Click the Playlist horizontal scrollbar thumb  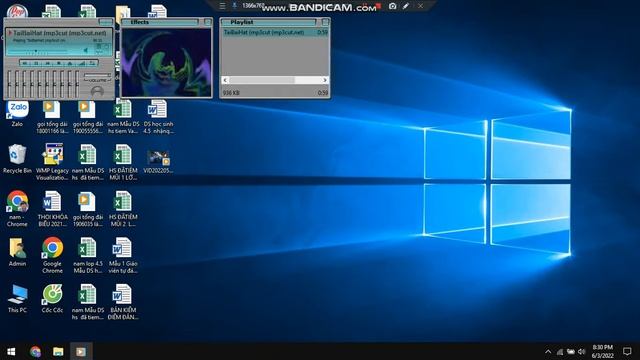click(x=262, y=80)
